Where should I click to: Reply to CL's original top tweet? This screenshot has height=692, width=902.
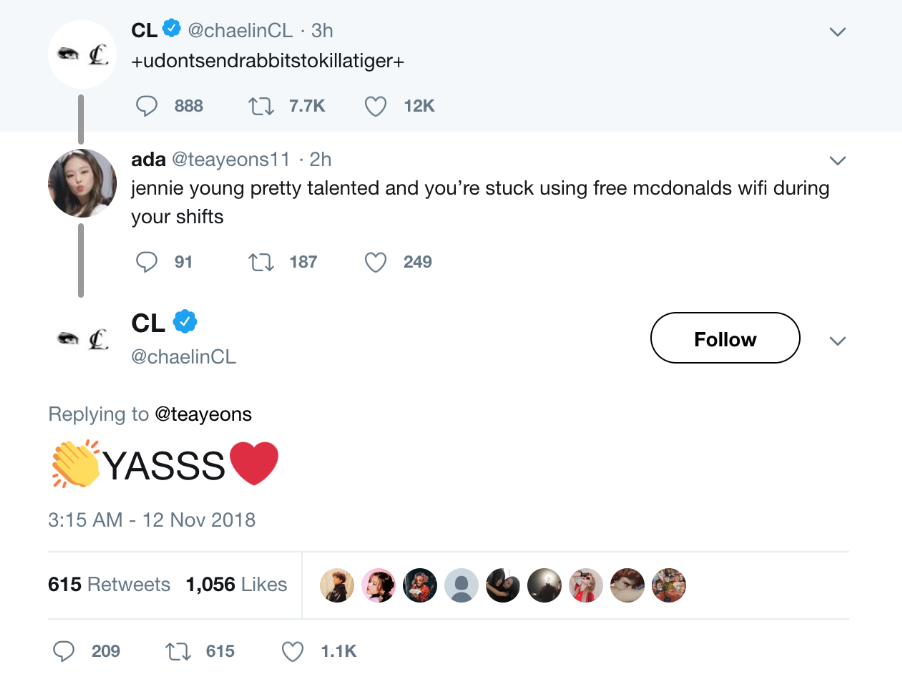[x=147, y=106]
